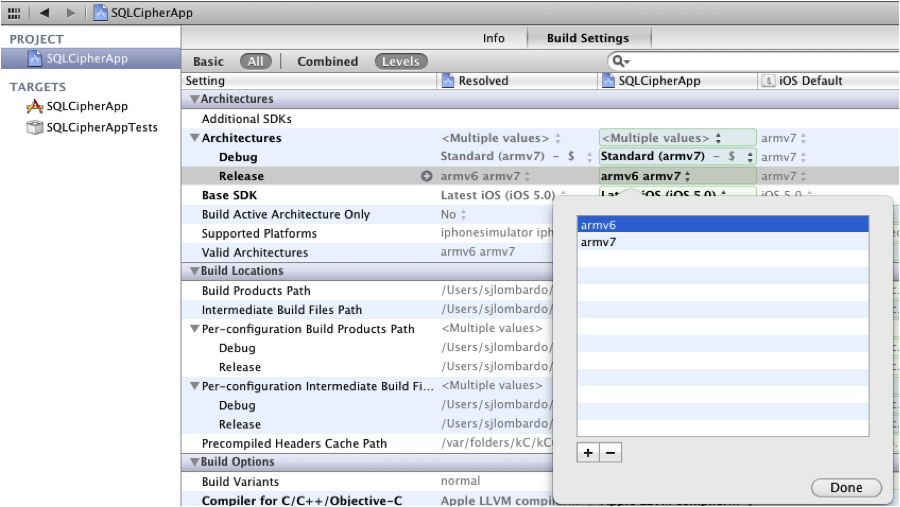
Task: Collapse the Build Options section
Action: point(194,462)
